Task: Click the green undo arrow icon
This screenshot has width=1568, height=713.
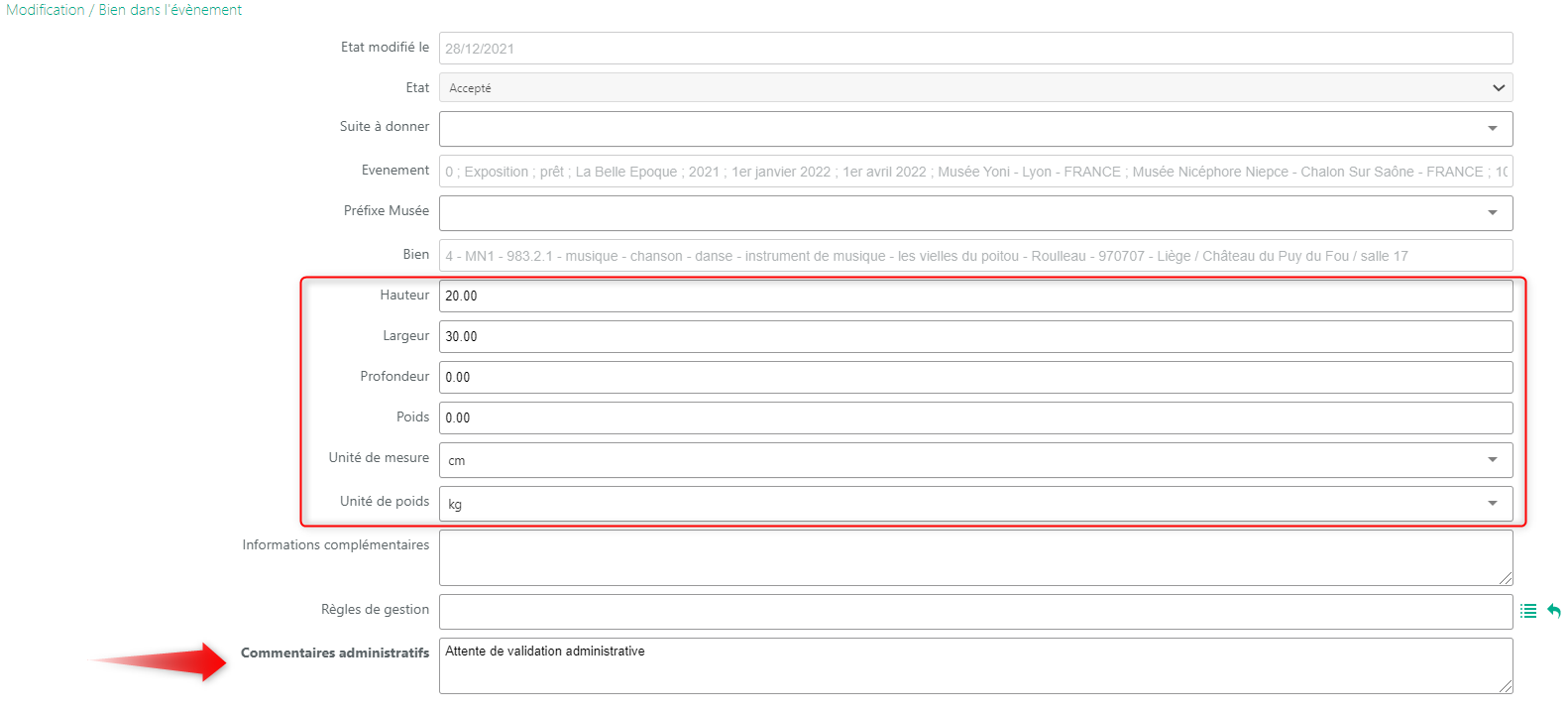Action: coord(1554,612)
